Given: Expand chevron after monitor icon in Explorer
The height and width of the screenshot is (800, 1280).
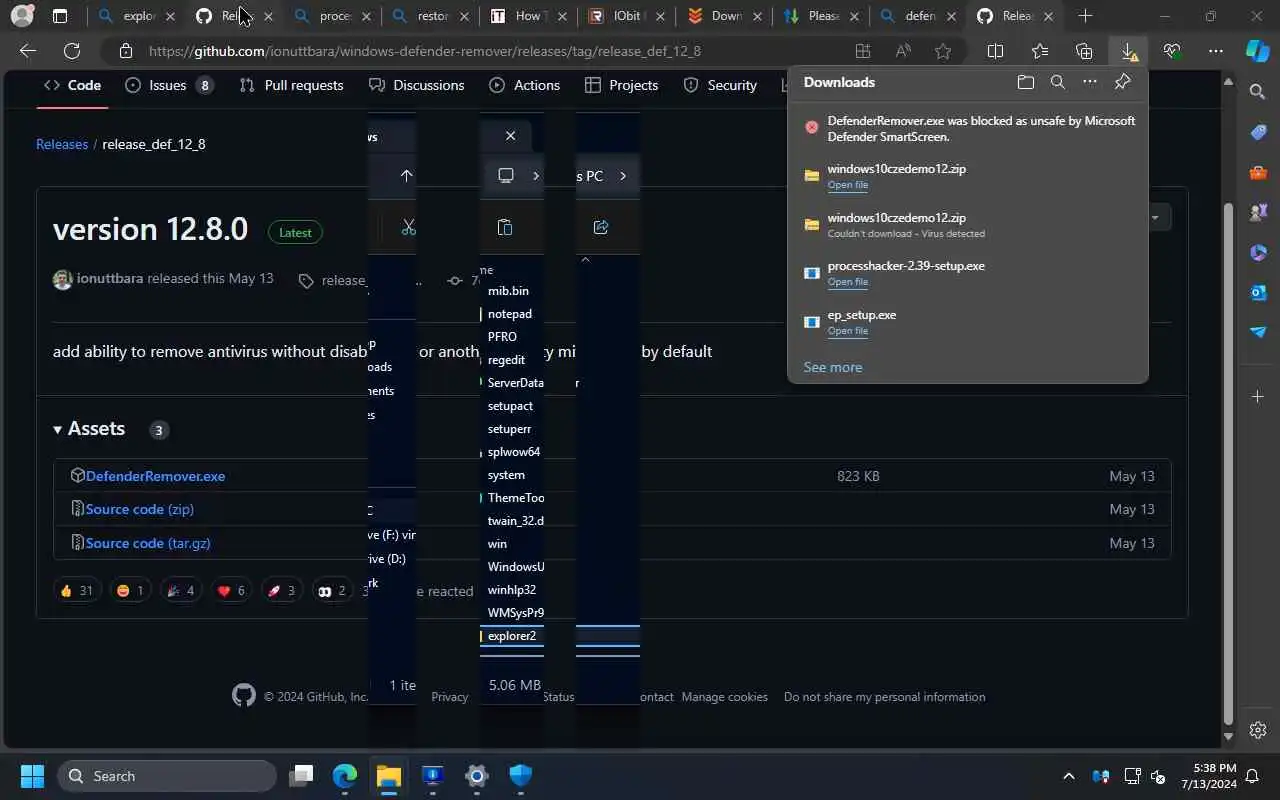Looking at the screenshot, I should coord(536,176).
